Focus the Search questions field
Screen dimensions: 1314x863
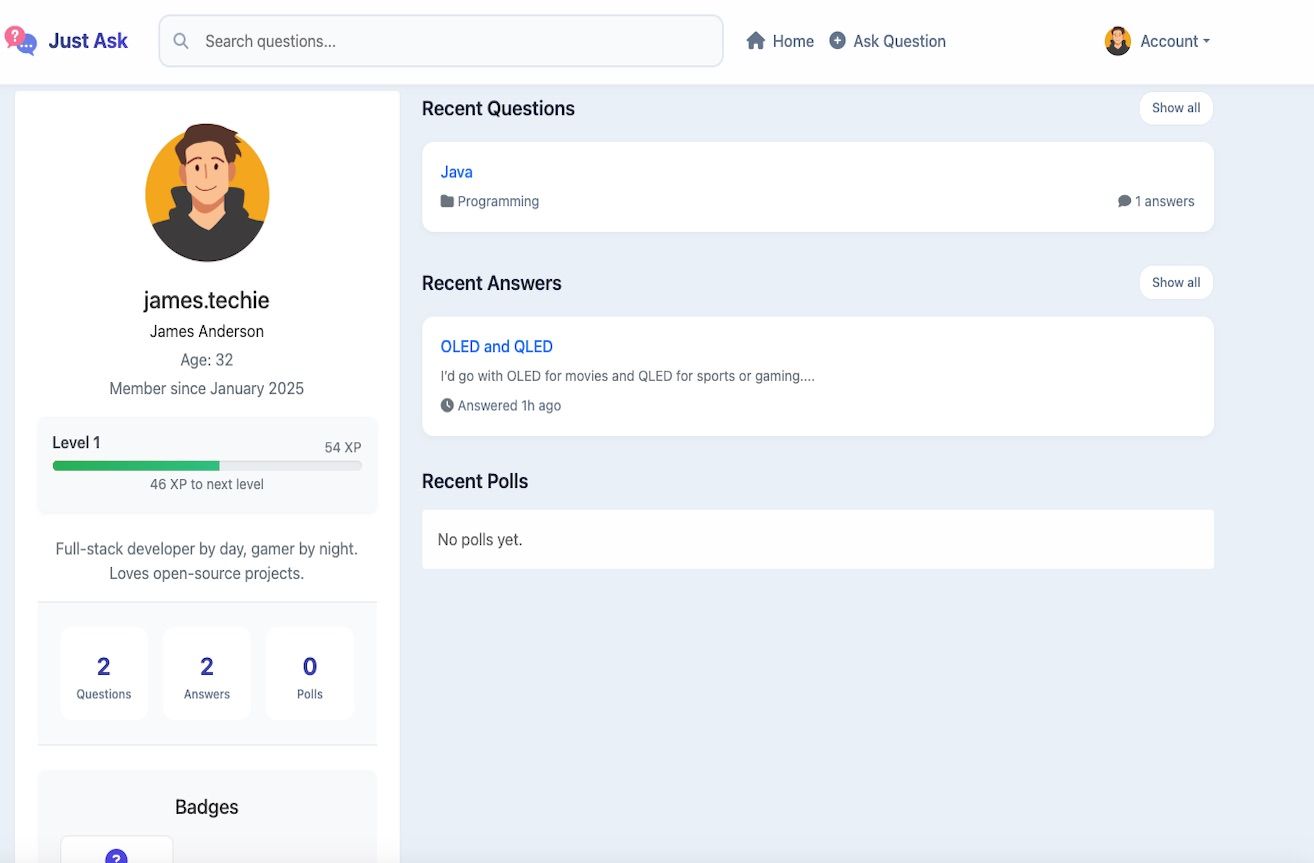(x=441, y=41)
